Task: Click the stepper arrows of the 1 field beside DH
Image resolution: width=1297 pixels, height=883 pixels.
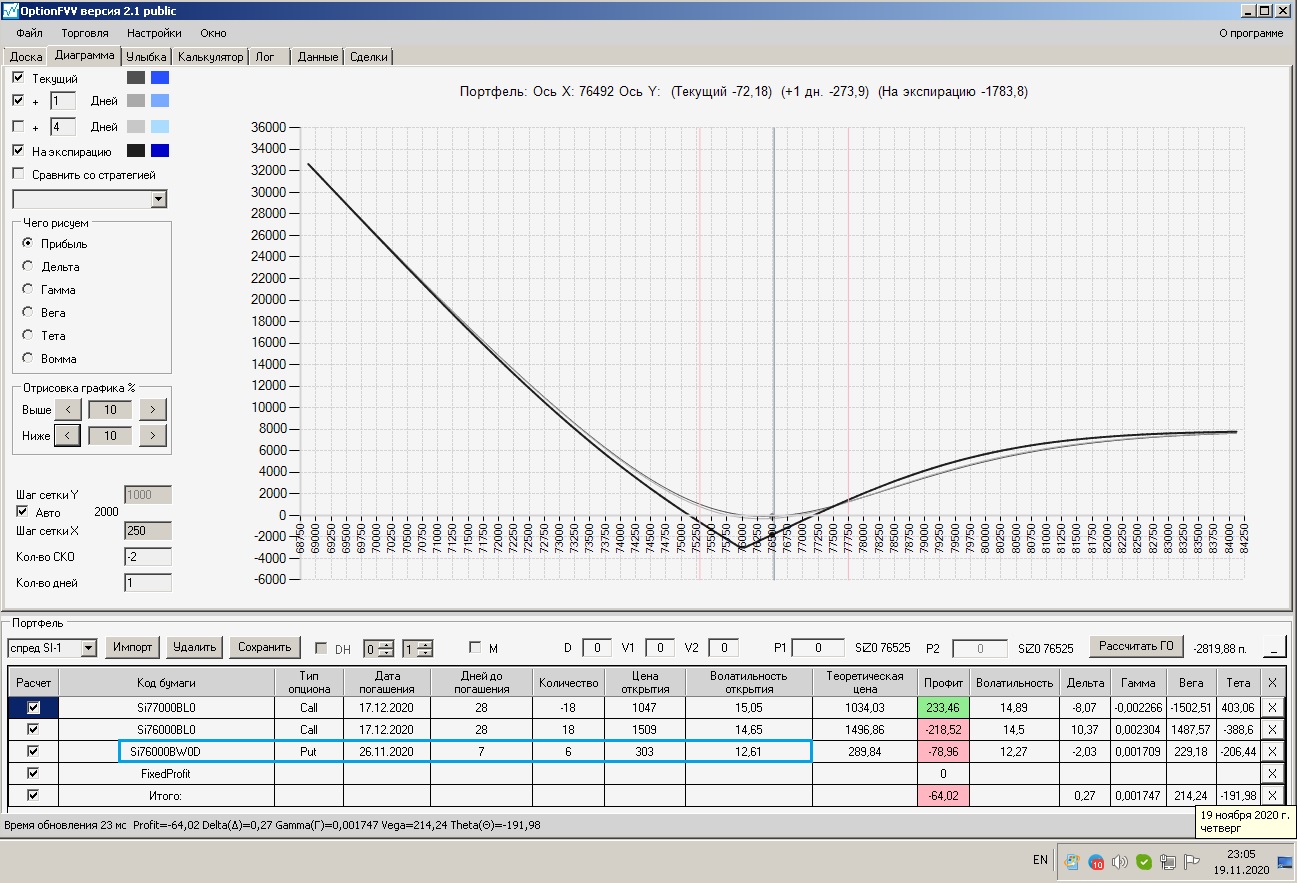Action: tap(425, 648)
